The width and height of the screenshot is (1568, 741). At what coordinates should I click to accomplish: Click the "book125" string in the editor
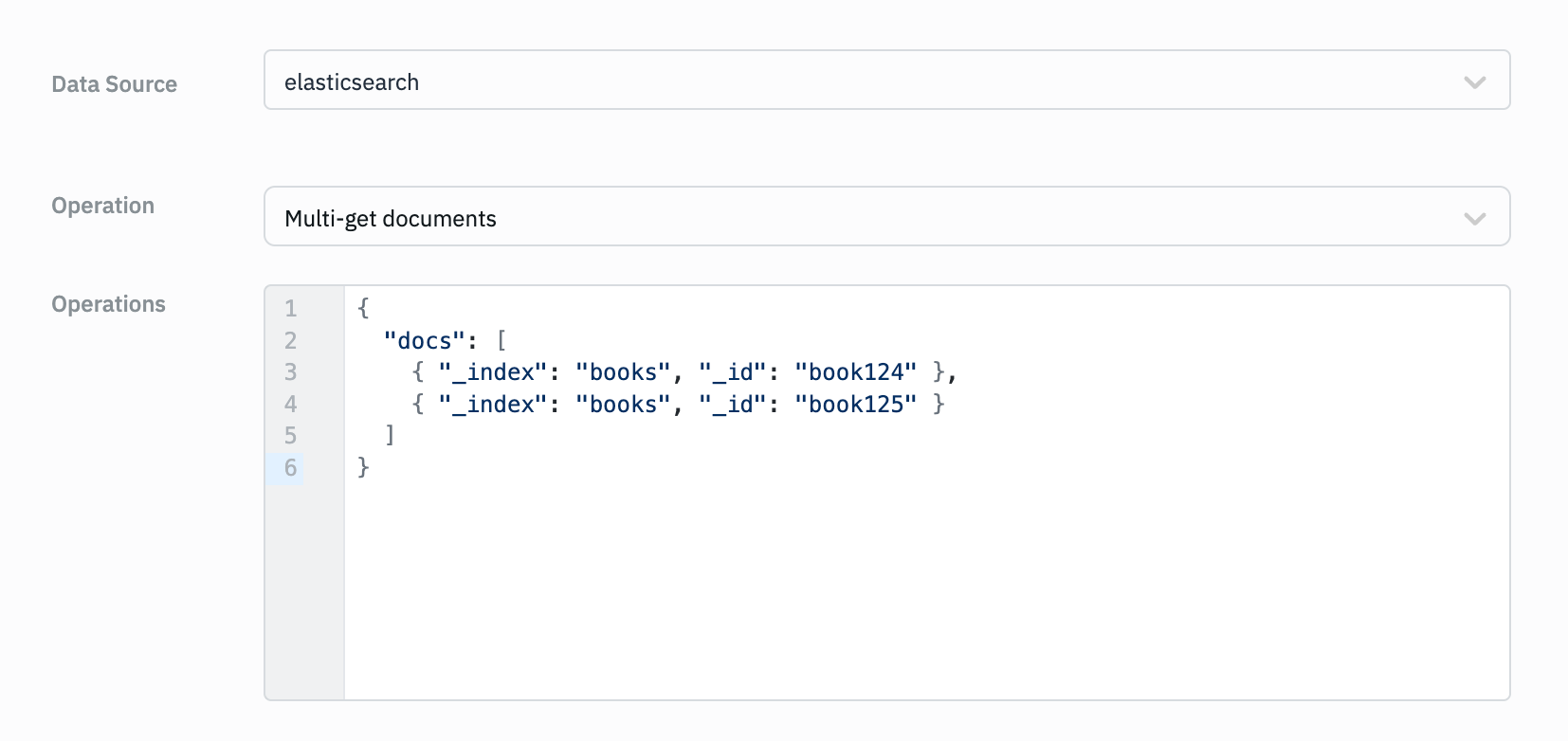click(x=855, y=405)
